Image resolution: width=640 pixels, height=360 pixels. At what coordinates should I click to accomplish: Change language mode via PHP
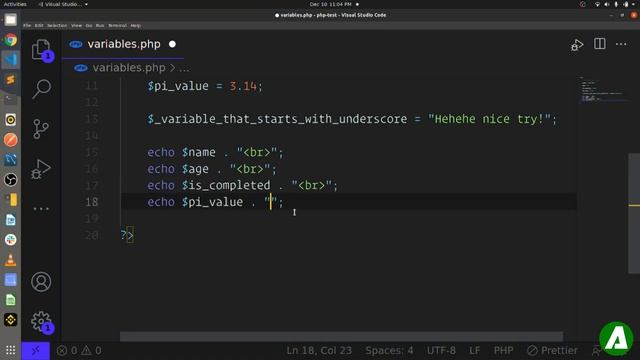(x=503, y=351)
